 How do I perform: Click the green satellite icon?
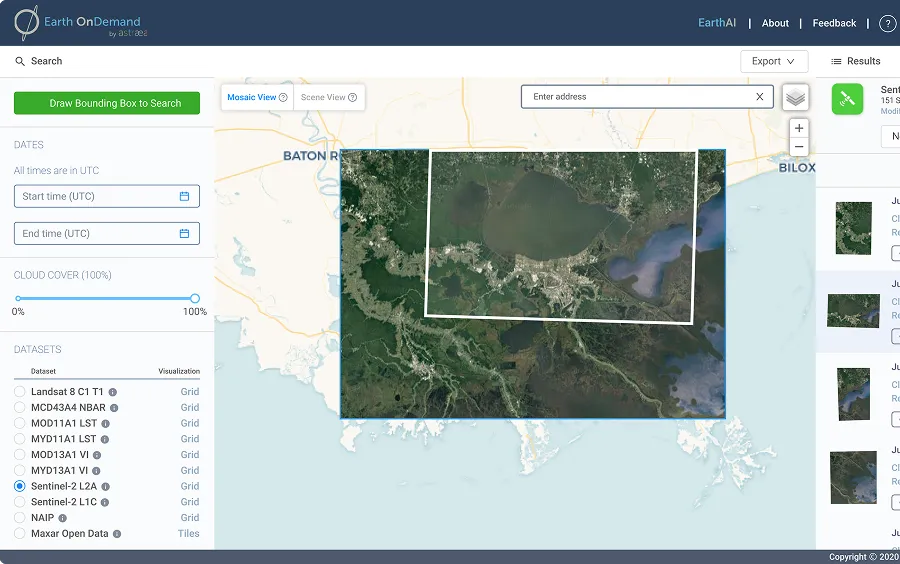click(847, 99)
